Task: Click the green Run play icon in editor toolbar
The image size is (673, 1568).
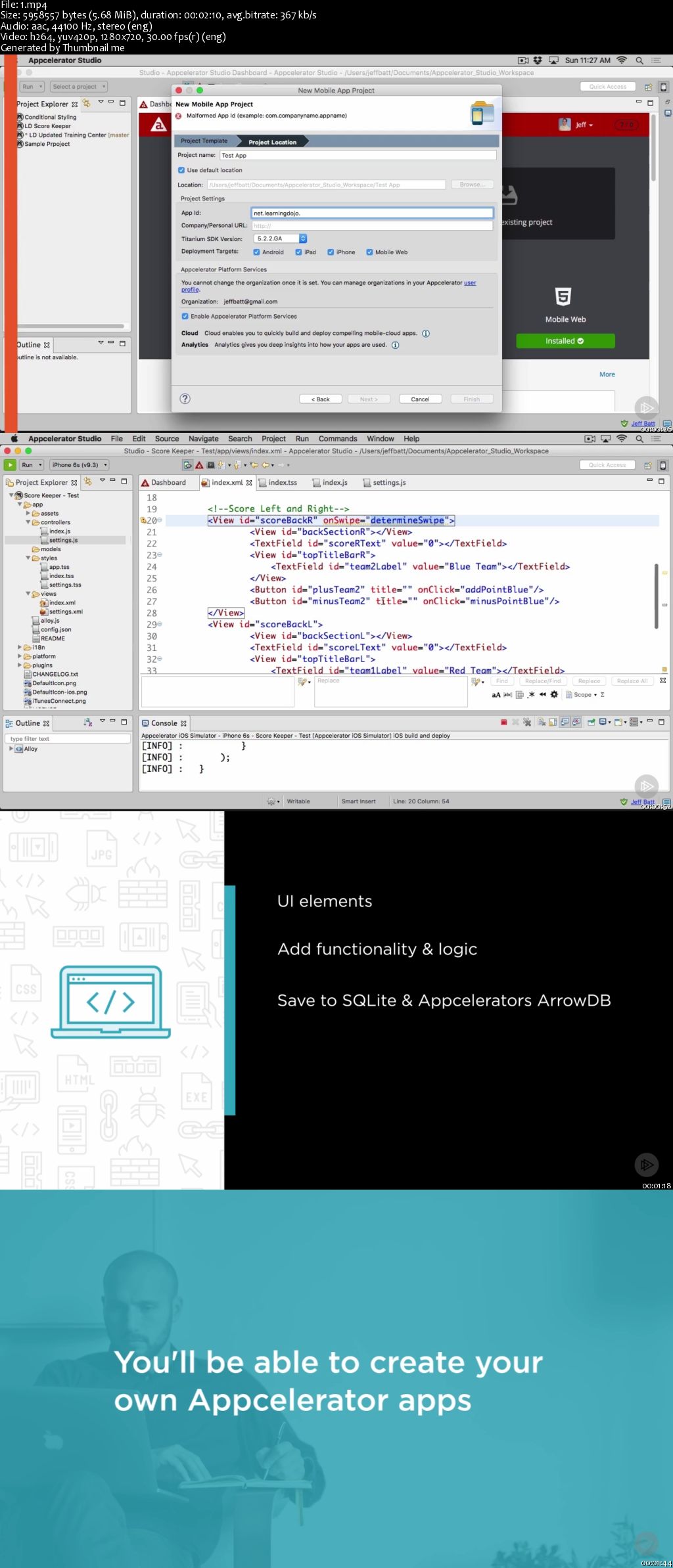Action: 10,465
